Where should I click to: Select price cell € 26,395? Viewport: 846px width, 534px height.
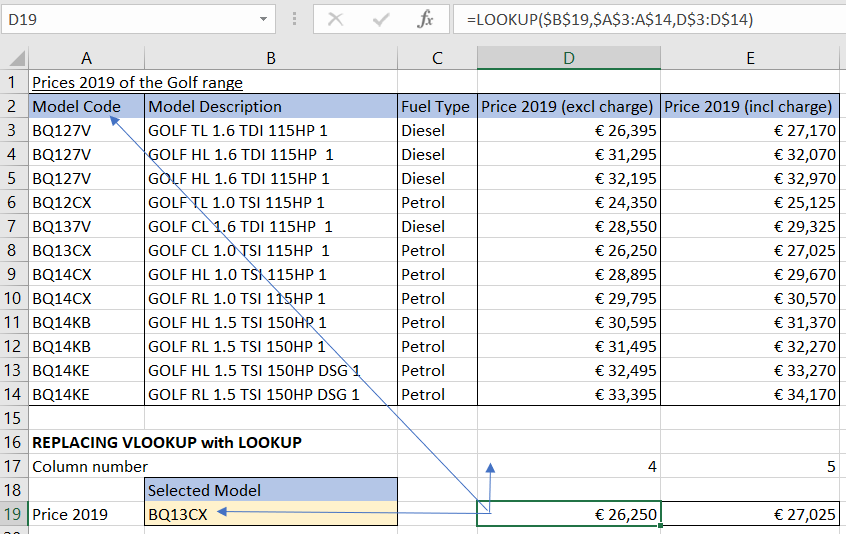569,131
